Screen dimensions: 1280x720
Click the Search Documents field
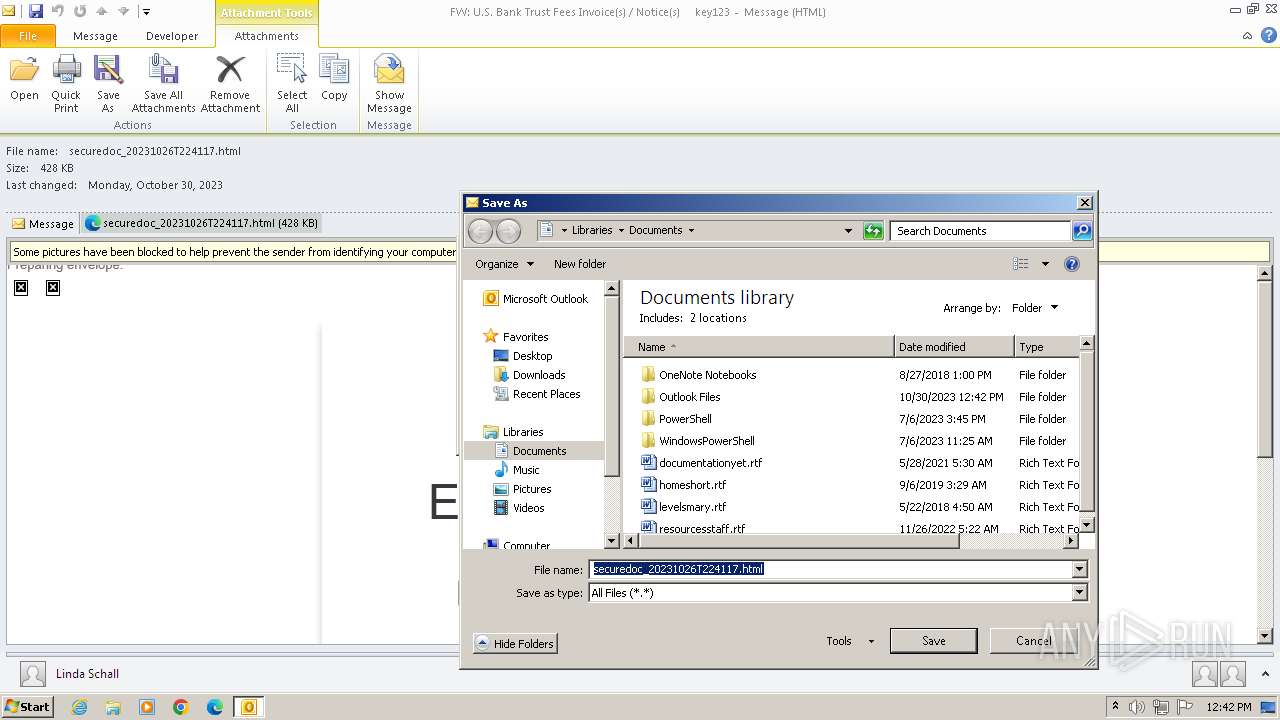click(x=980, y=231)
